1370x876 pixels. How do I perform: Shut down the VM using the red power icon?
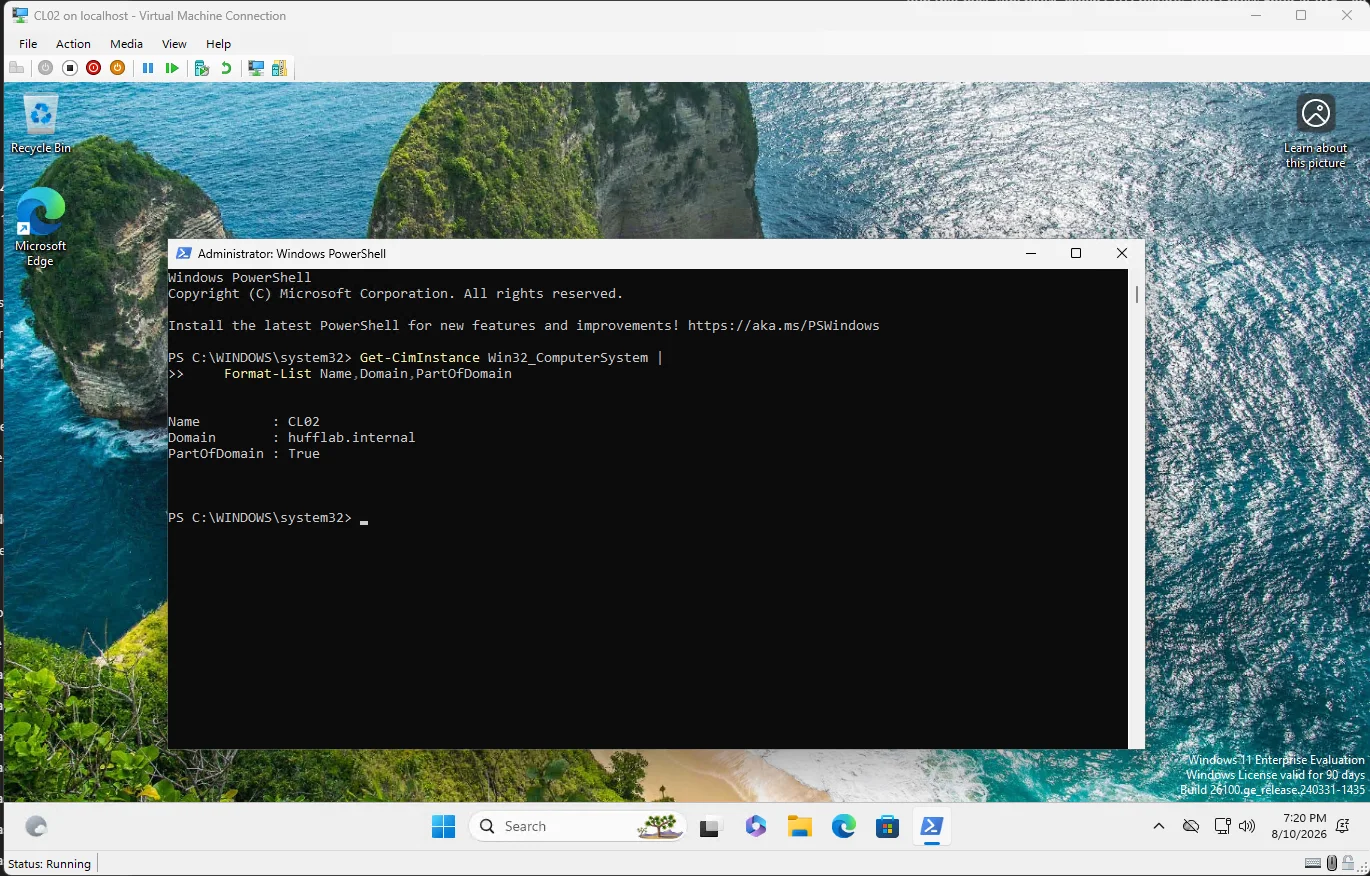click(x=93, y=68)
